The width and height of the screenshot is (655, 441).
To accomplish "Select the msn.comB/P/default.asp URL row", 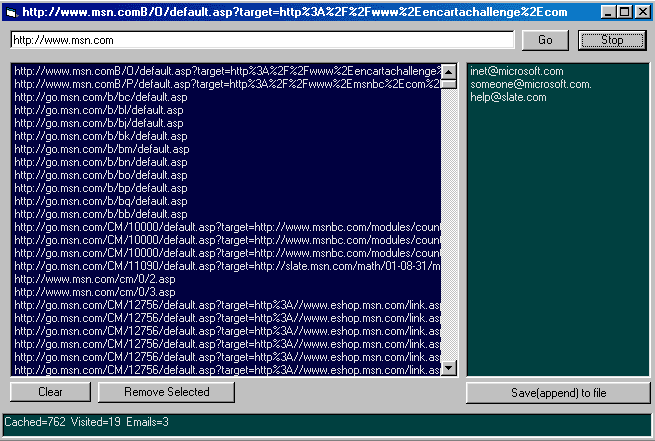I will tap(227, 84).
